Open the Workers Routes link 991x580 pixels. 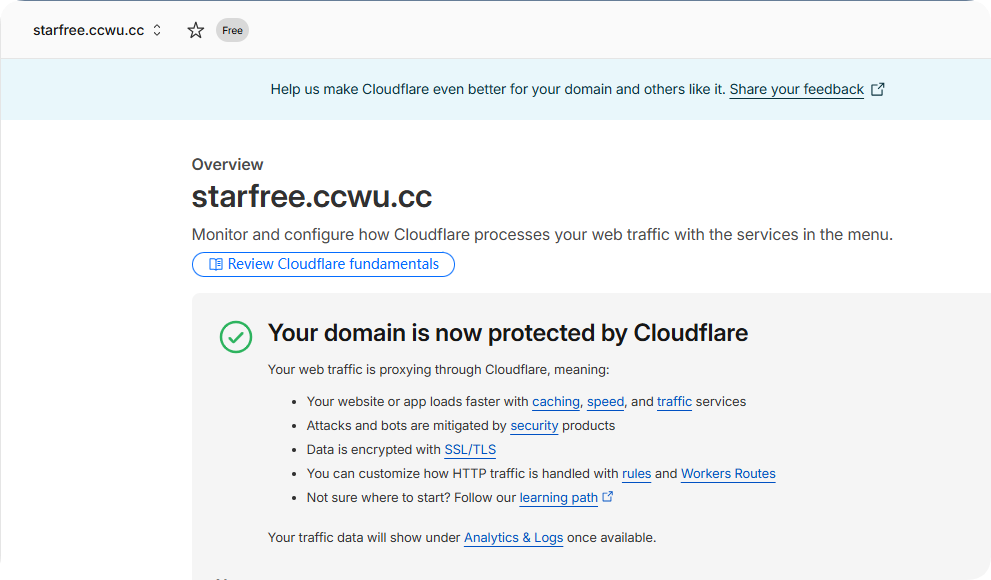click(728, 473)
